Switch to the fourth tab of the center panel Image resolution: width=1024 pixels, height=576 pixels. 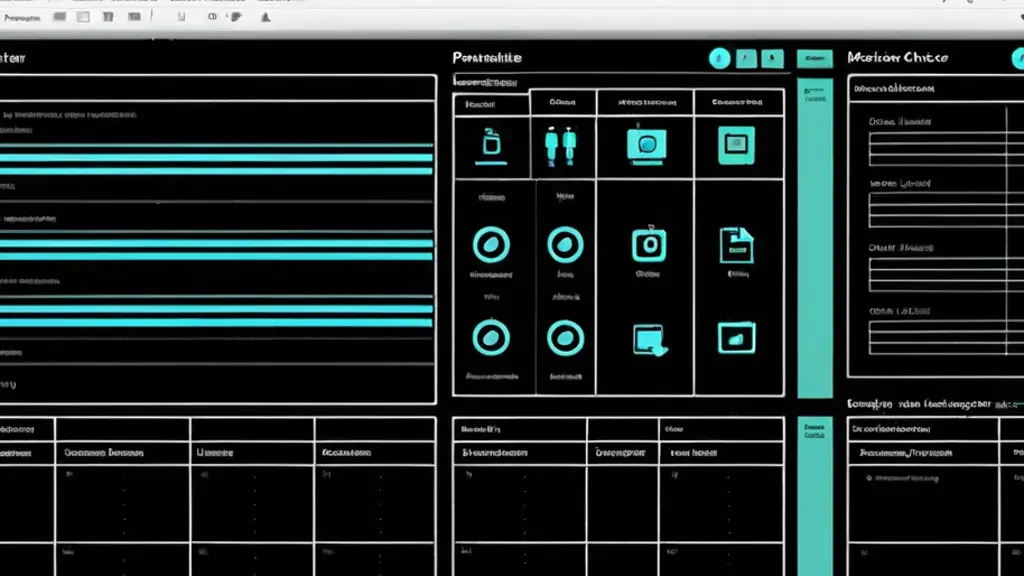point(739,103)
